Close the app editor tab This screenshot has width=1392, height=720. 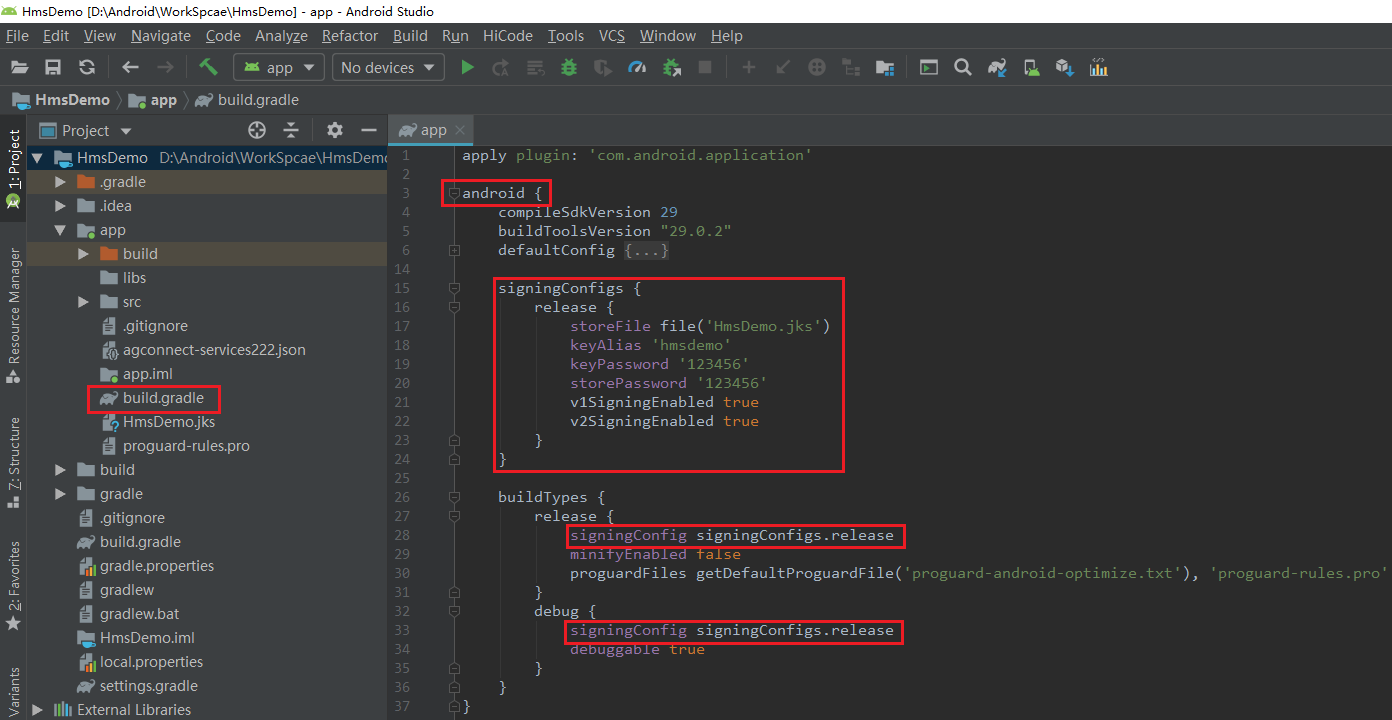[x=460, y=130]
